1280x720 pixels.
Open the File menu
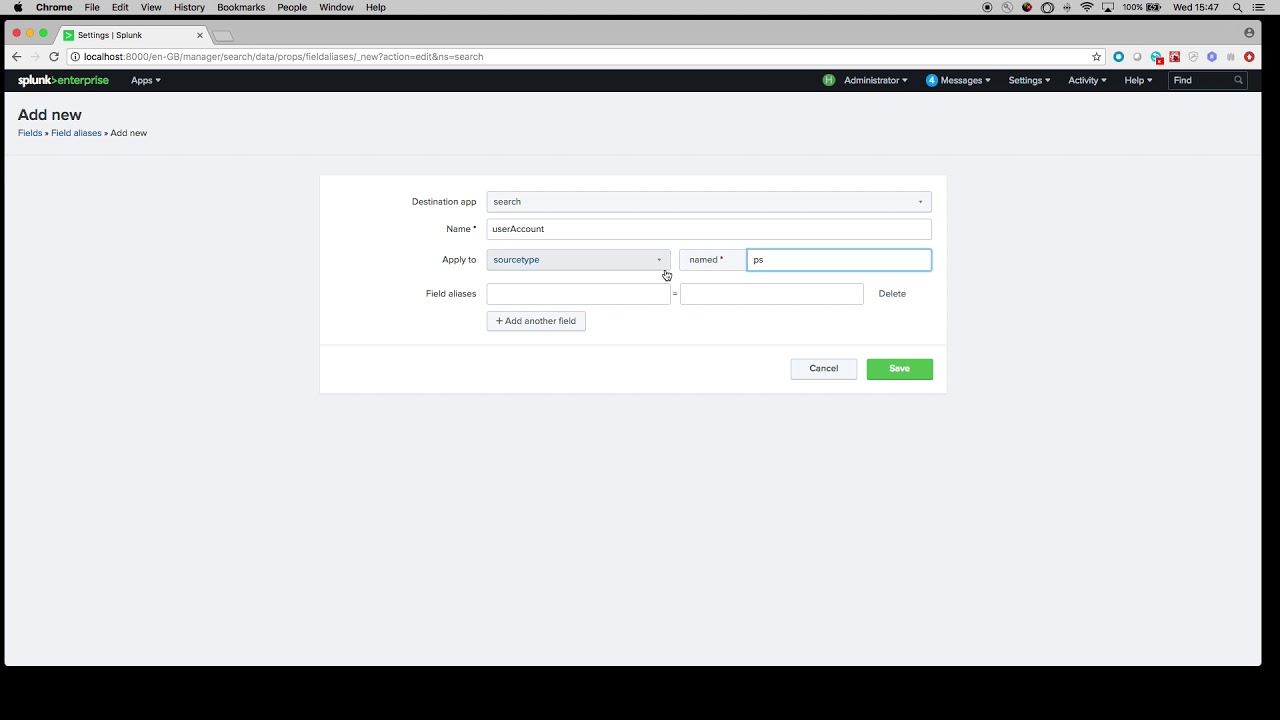[x=92, y=7]
